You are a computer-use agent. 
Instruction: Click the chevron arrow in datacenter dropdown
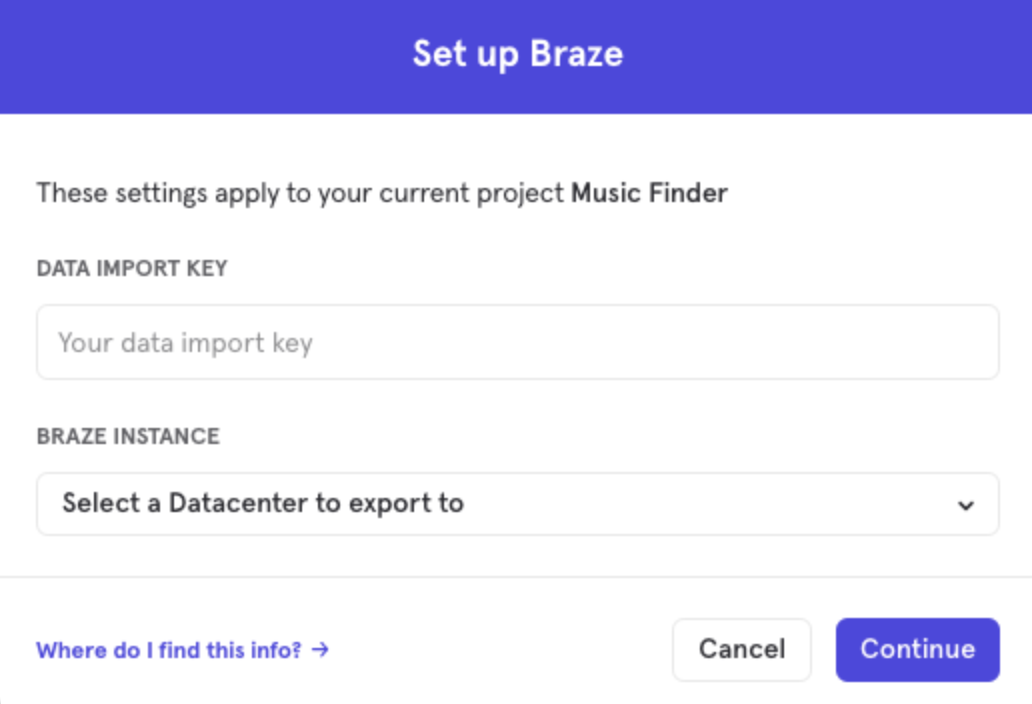pos(965,505)
